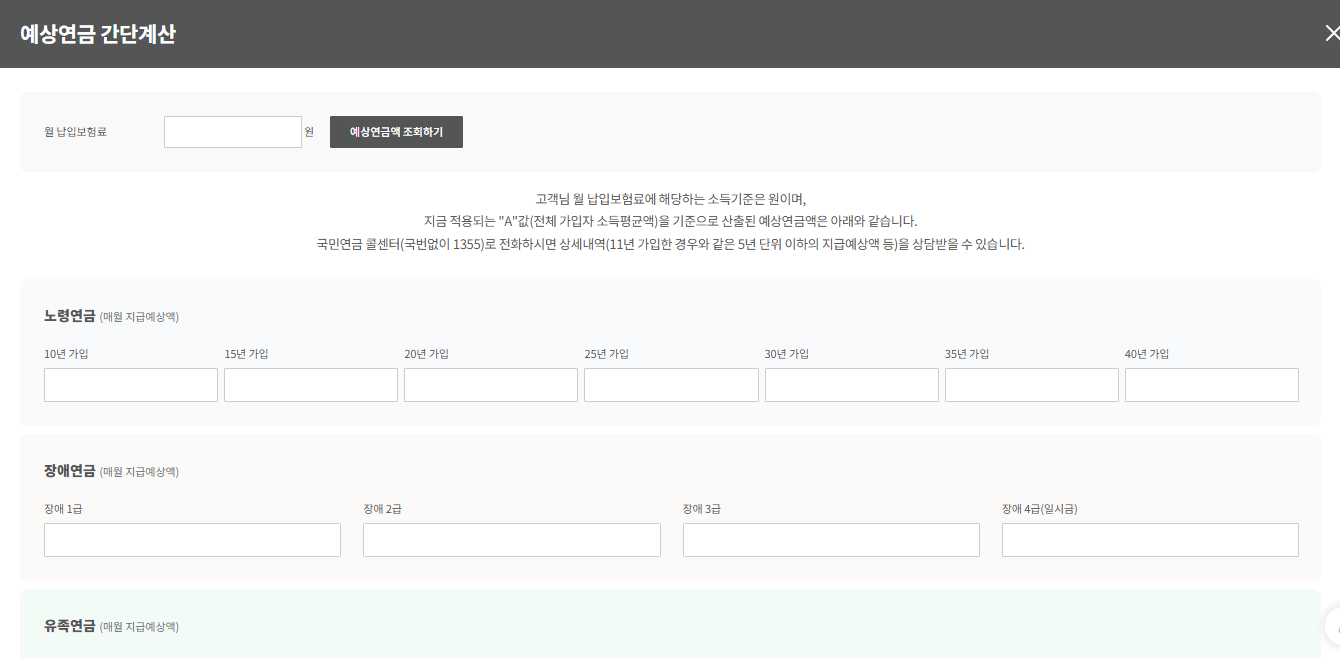Screen dimensions: 1340x658
Task: Click the 15년 가입 field under 노령연금
Action: (x=310, y=384)
